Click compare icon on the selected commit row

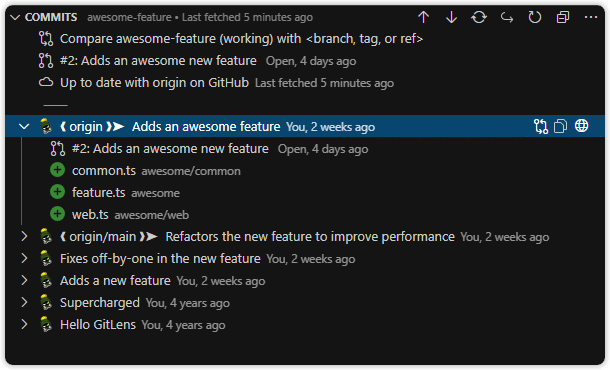pos(541,126)
